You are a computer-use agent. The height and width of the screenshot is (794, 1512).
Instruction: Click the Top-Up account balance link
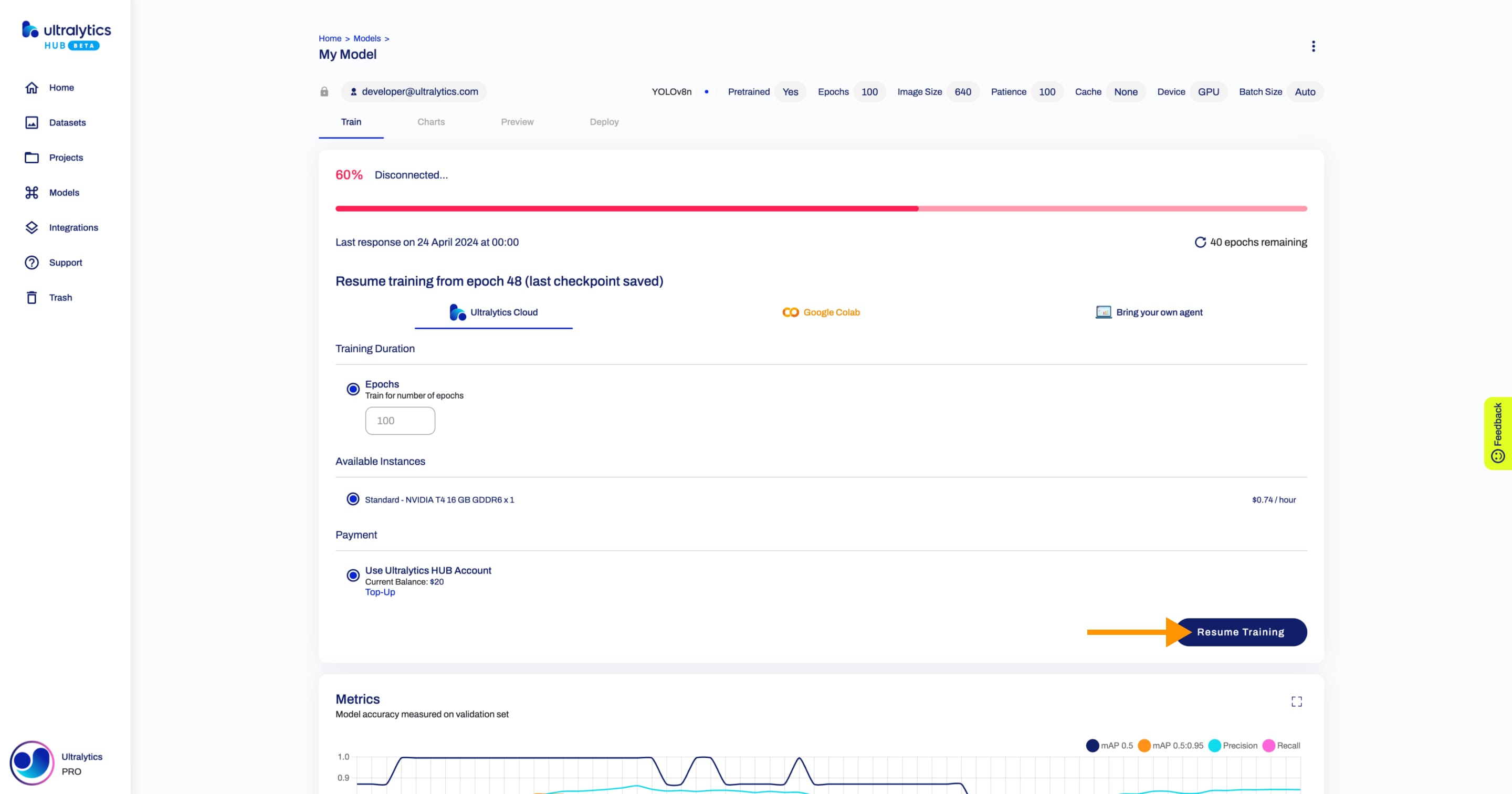pos(379,592)
